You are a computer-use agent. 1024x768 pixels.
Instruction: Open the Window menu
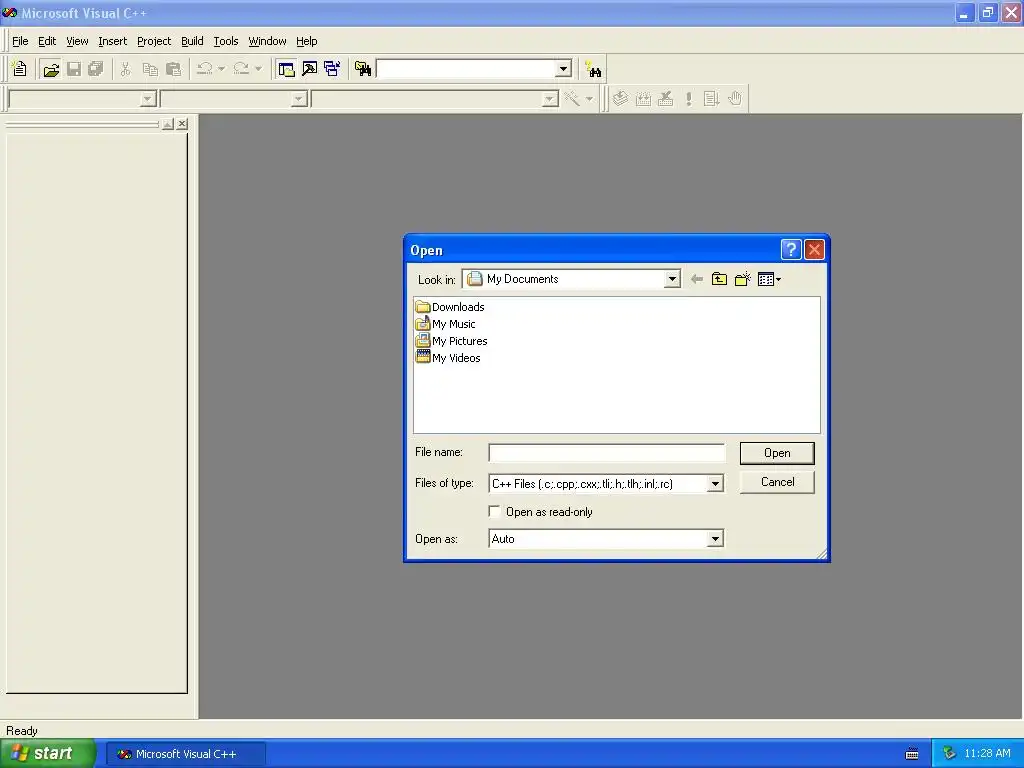tap(267, 41)
